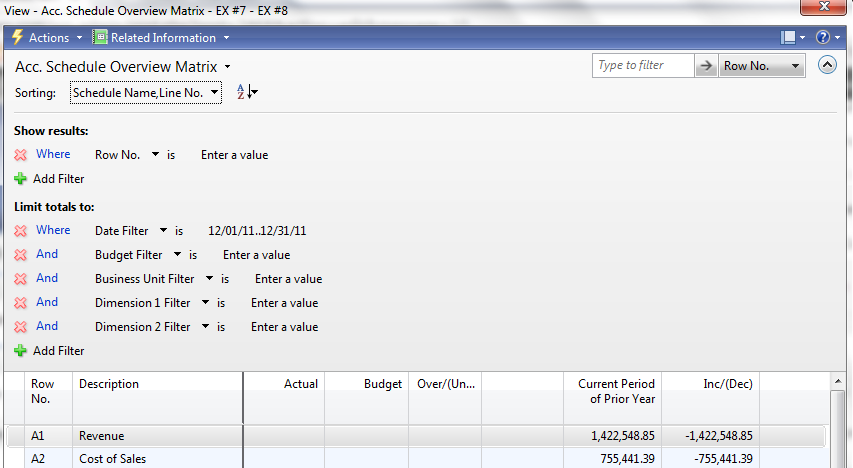
Task: Delete the Date Filter red X
Action: [20, 231]
